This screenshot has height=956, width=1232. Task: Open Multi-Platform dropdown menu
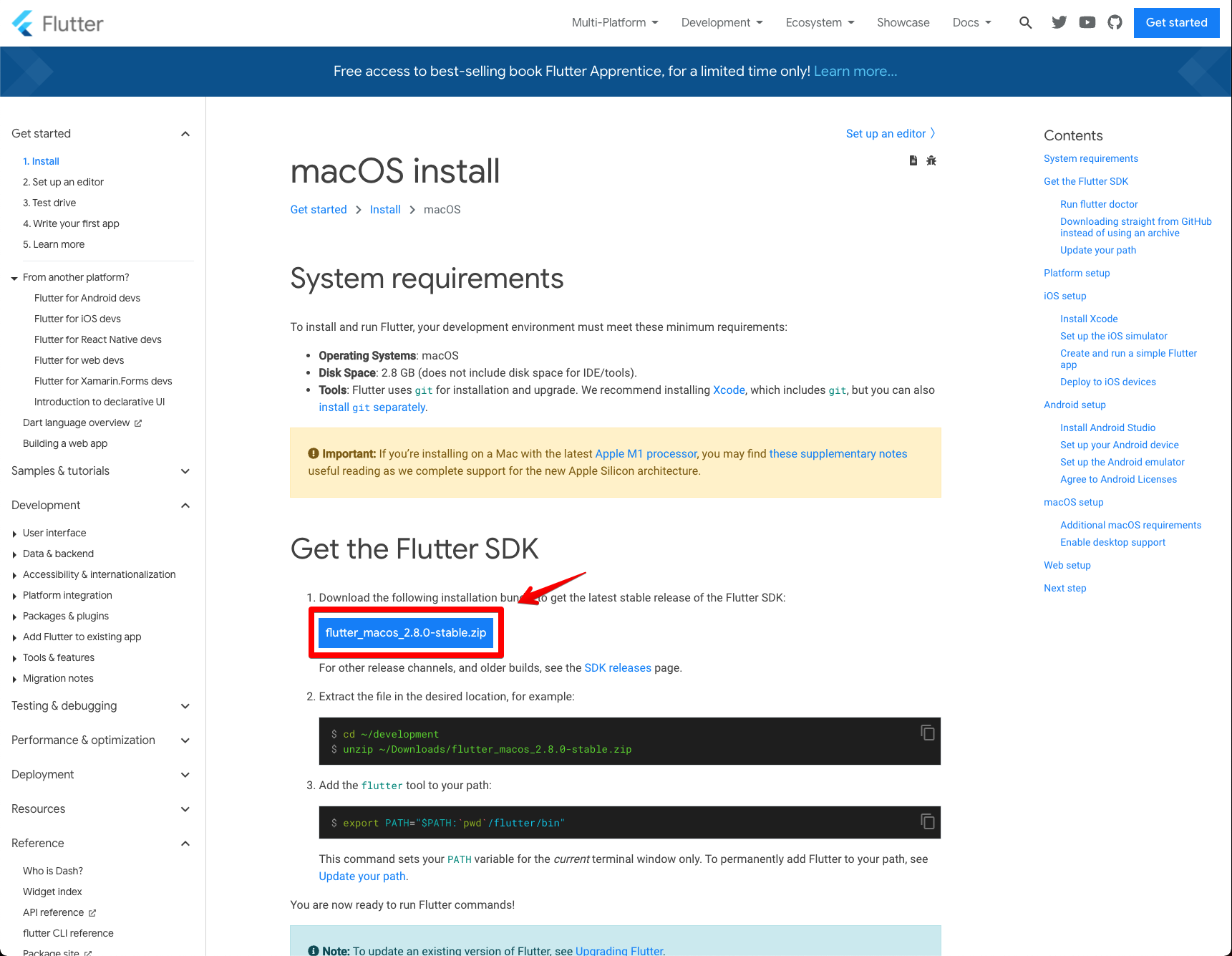(615, 23)
